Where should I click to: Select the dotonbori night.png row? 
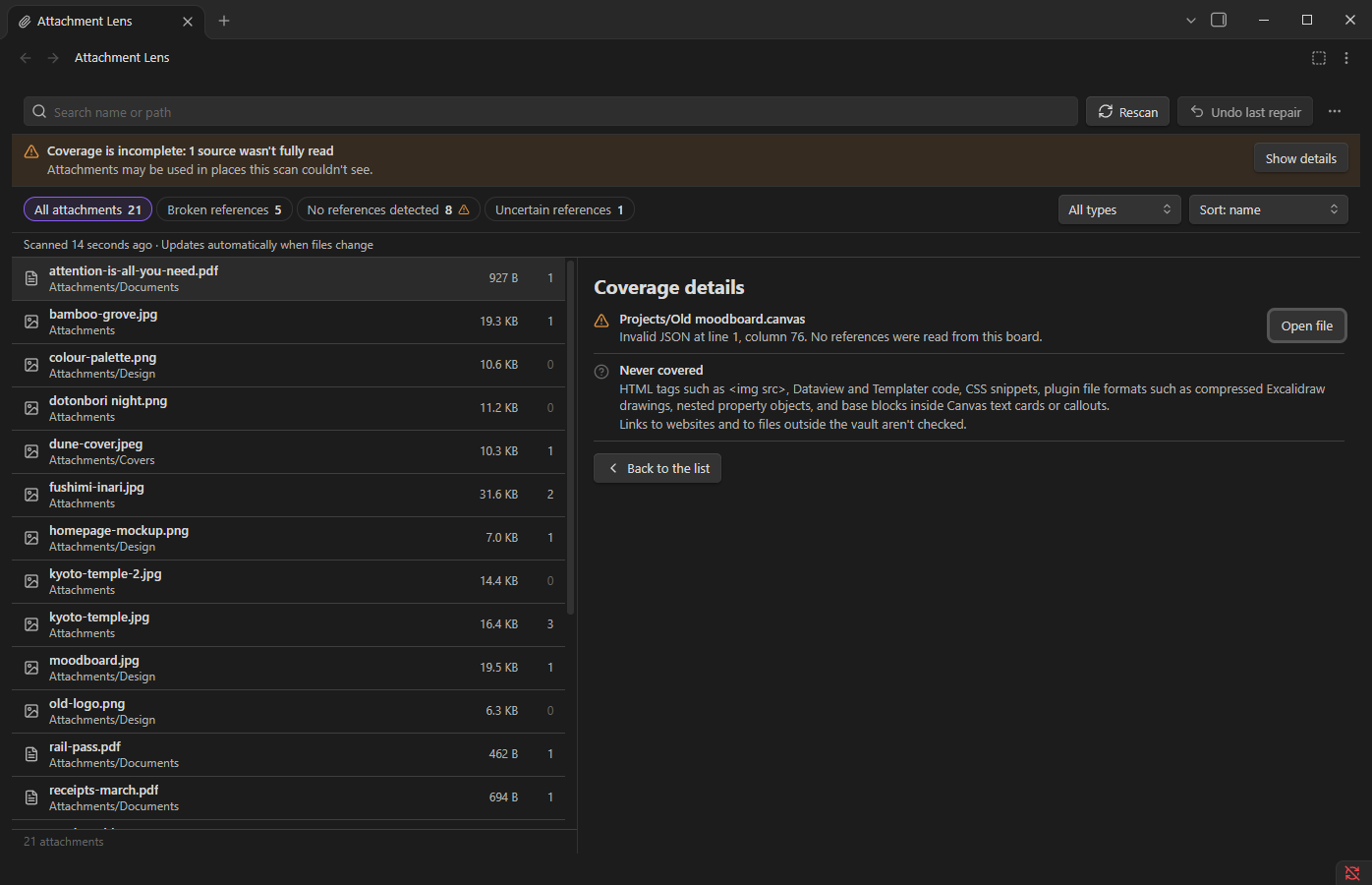click(x=289, y=408)
